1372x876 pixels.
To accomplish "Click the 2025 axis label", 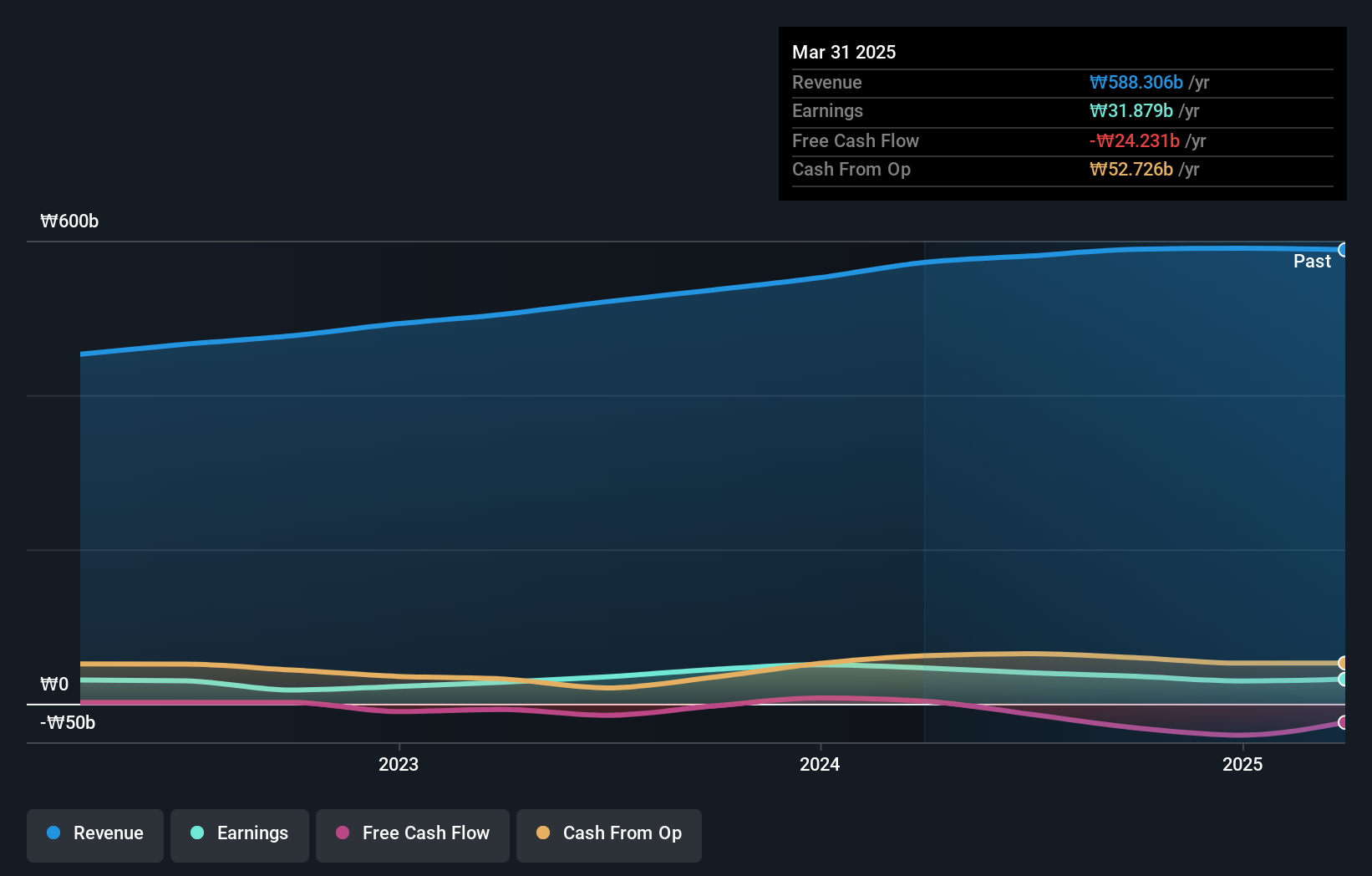I will [x=1242, y=763].
